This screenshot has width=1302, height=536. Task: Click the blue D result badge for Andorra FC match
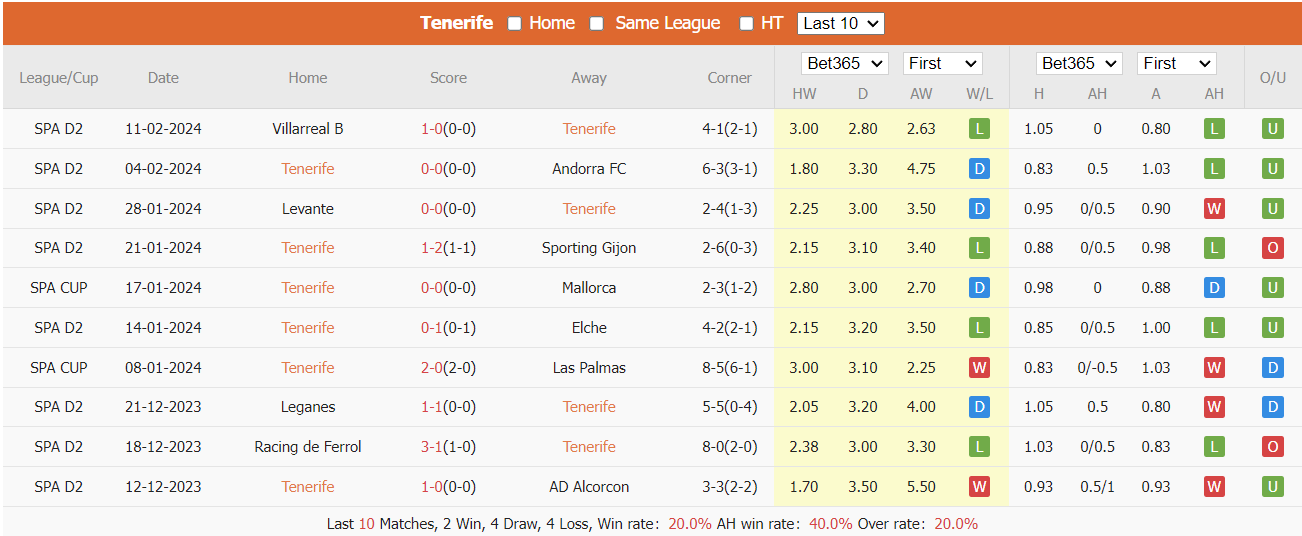click(x=979, y=169)
